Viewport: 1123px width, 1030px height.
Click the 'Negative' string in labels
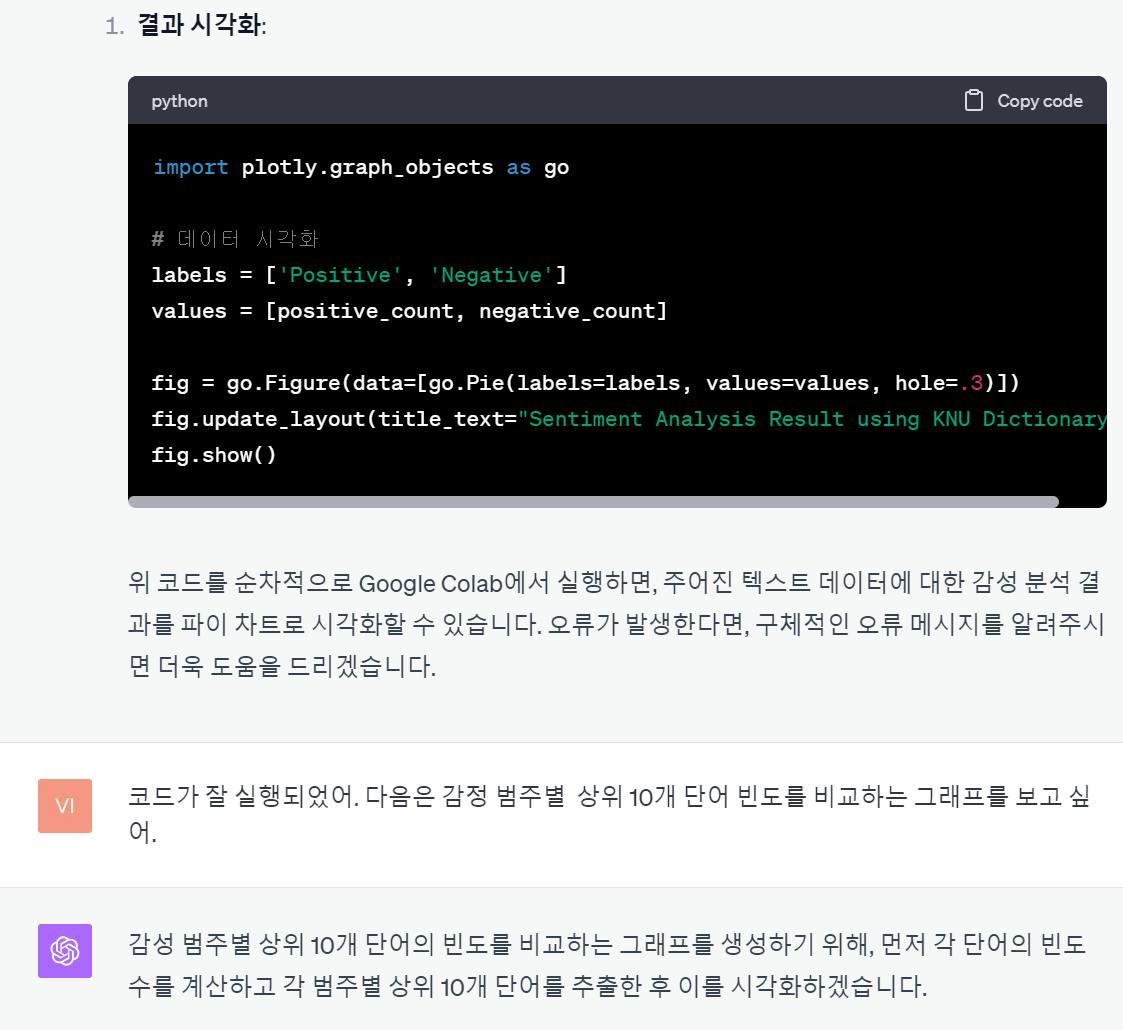491,275
